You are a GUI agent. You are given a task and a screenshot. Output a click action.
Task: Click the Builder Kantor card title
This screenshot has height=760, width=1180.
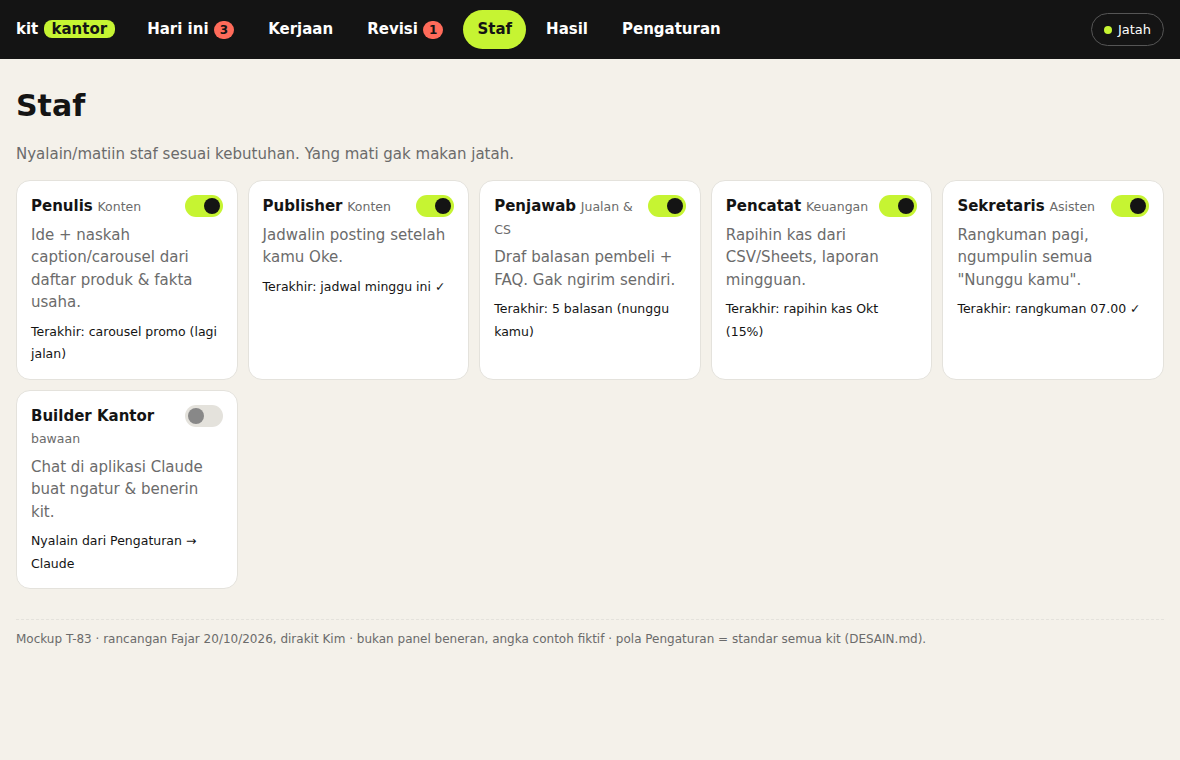click(x=93, y=415)
